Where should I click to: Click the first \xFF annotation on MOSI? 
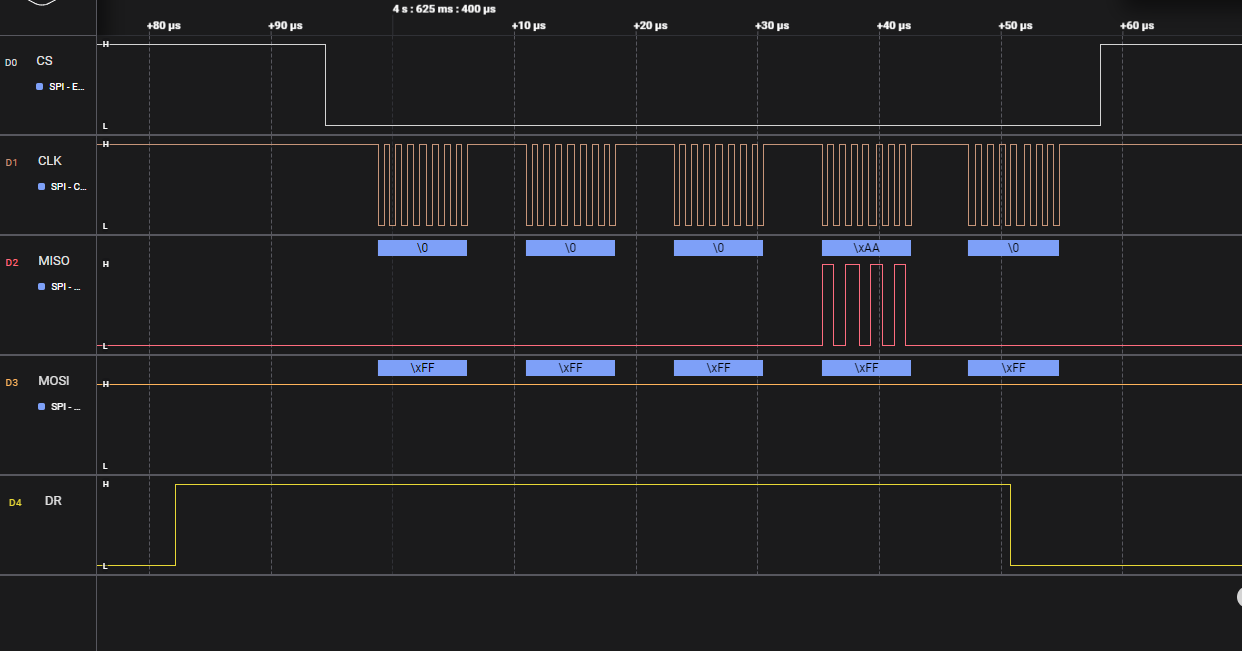421,367
